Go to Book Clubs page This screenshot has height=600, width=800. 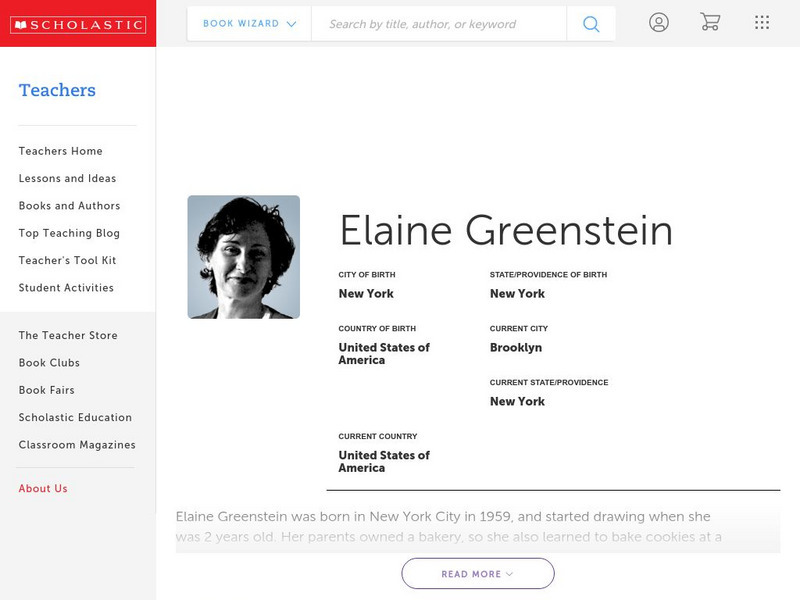(51, 363)
